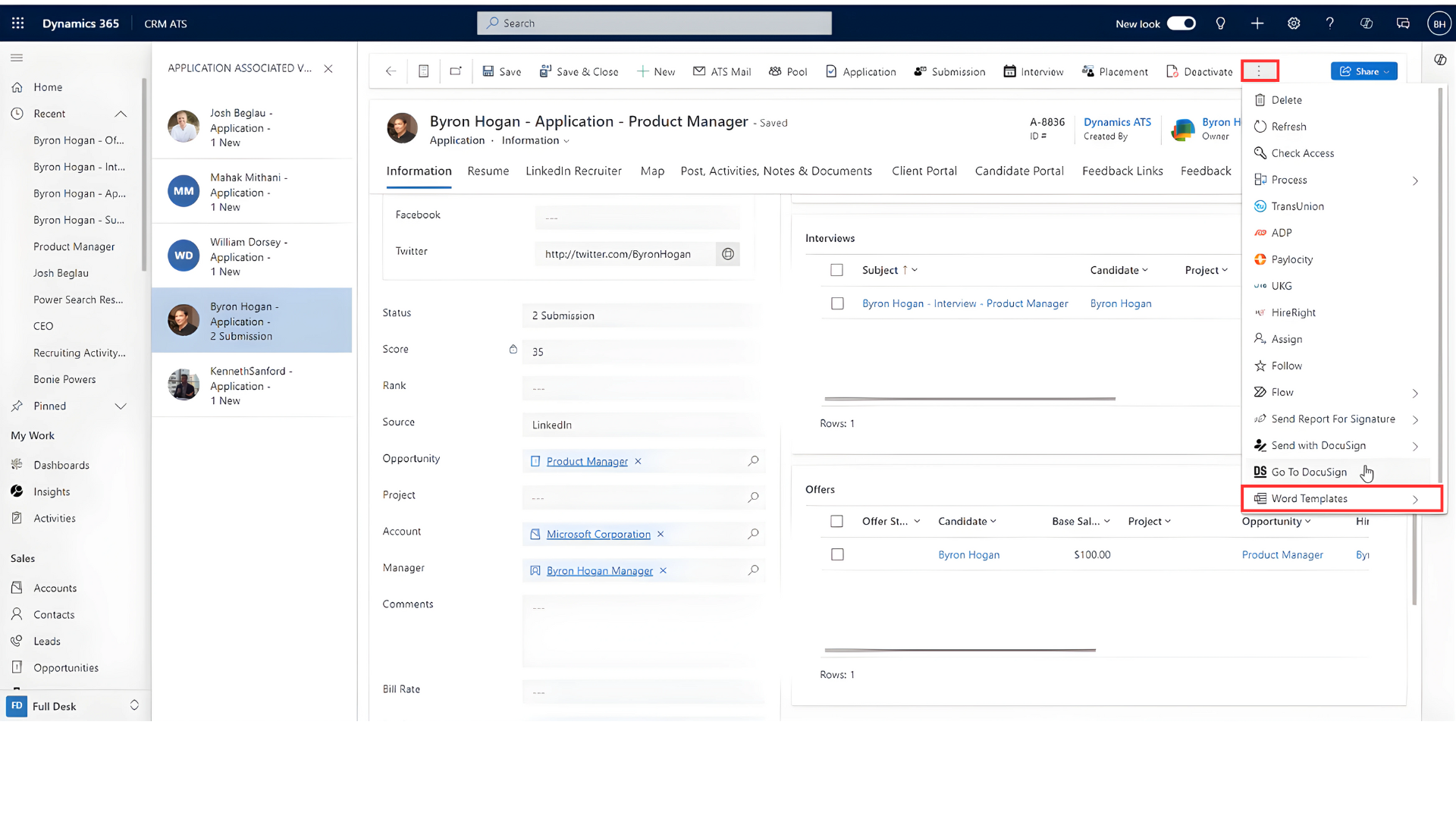Switch to the Client Portal tab
Image resolution: width=1456 pixels, height=819 pixels.
924,171
